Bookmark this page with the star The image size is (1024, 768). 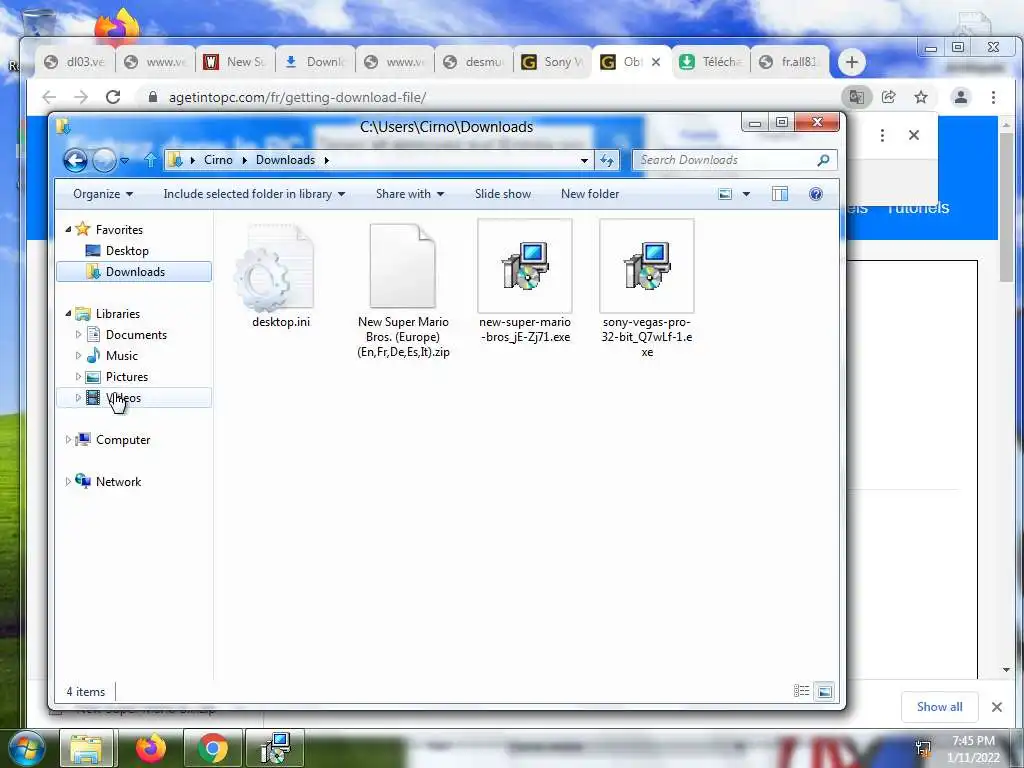[x=921, y=97]
